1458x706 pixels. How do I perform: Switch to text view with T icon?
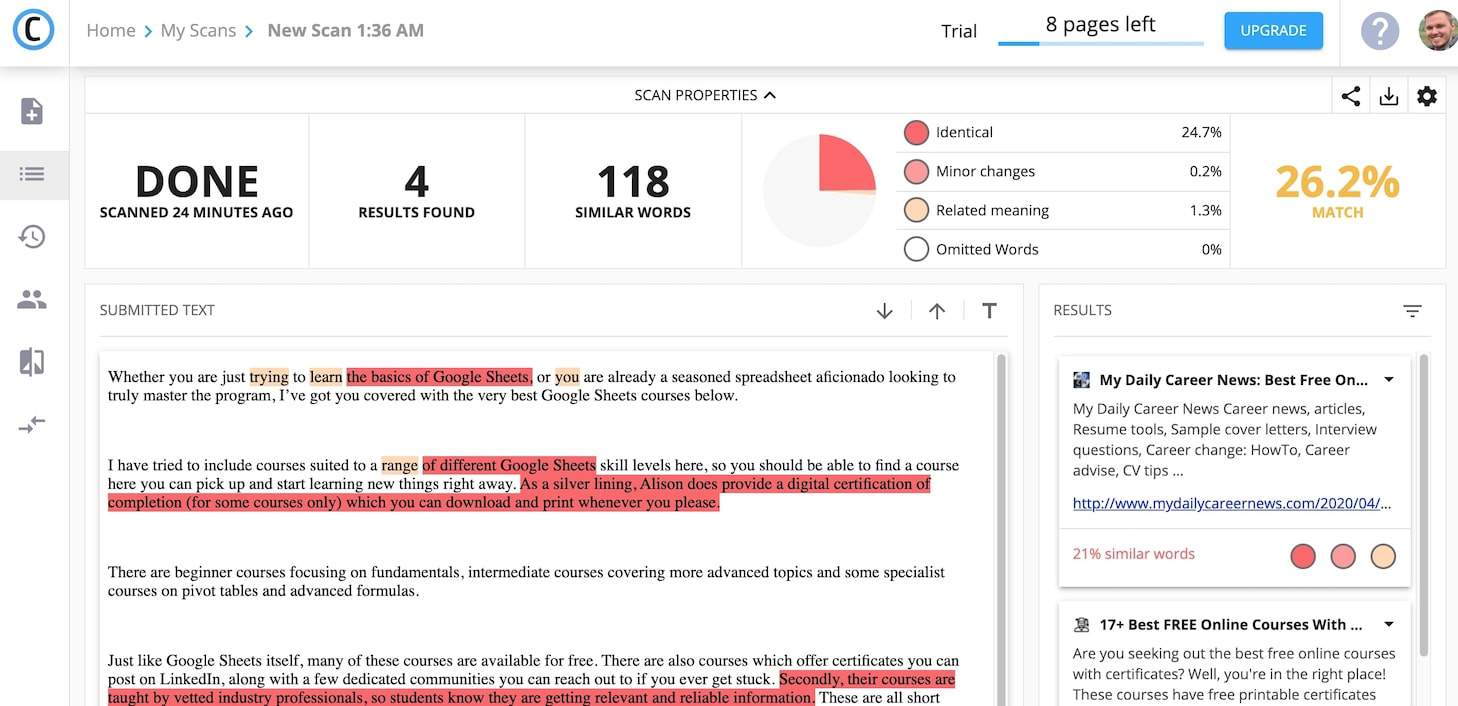pyautogui.click(x=989, y=311)
